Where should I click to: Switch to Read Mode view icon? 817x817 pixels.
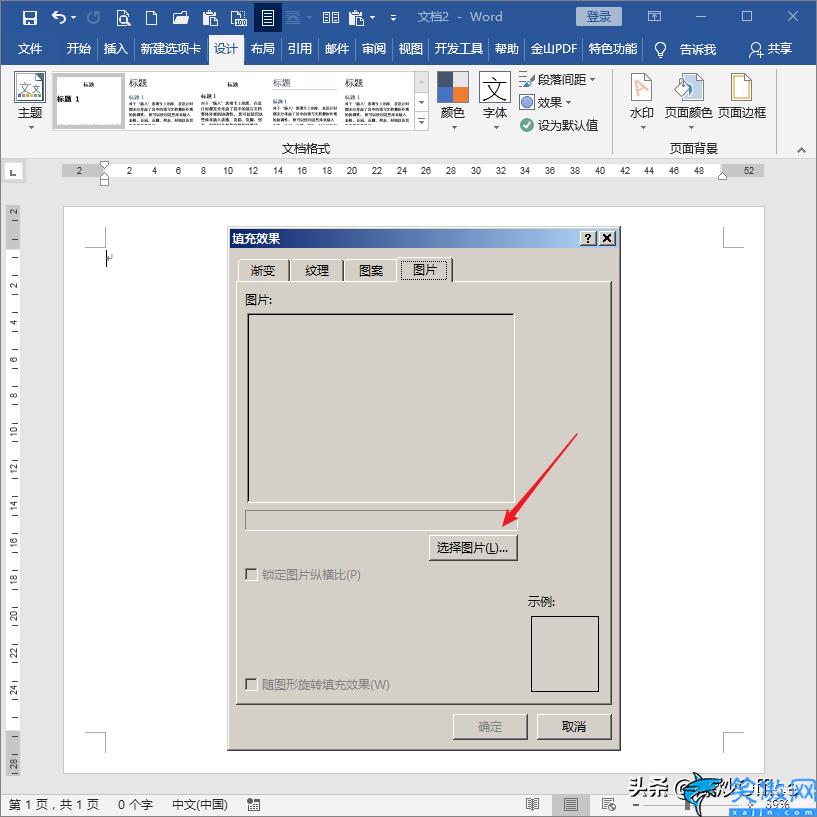coord(532,804)
